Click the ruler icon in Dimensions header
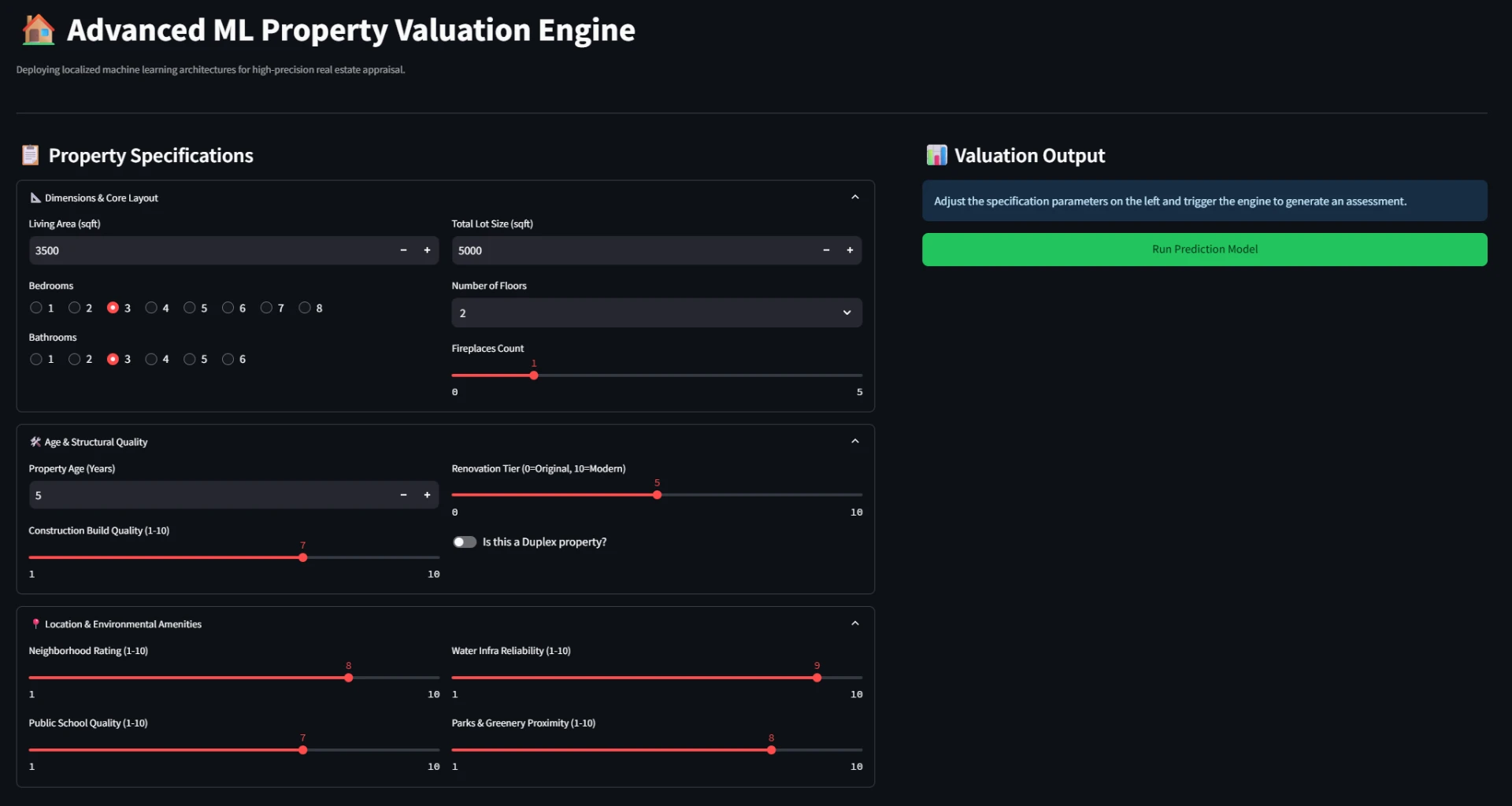The image size is (1512, 806). 35,198
